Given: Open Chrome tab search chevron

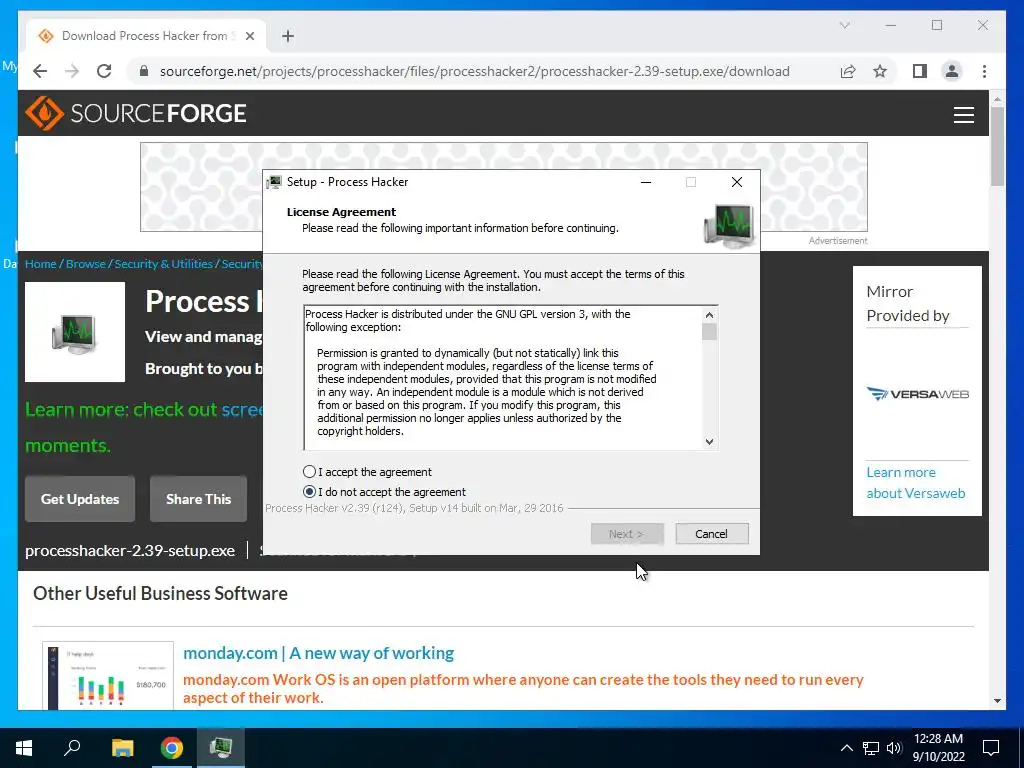Looking at the screenshot, I should [x=844, y=25].
